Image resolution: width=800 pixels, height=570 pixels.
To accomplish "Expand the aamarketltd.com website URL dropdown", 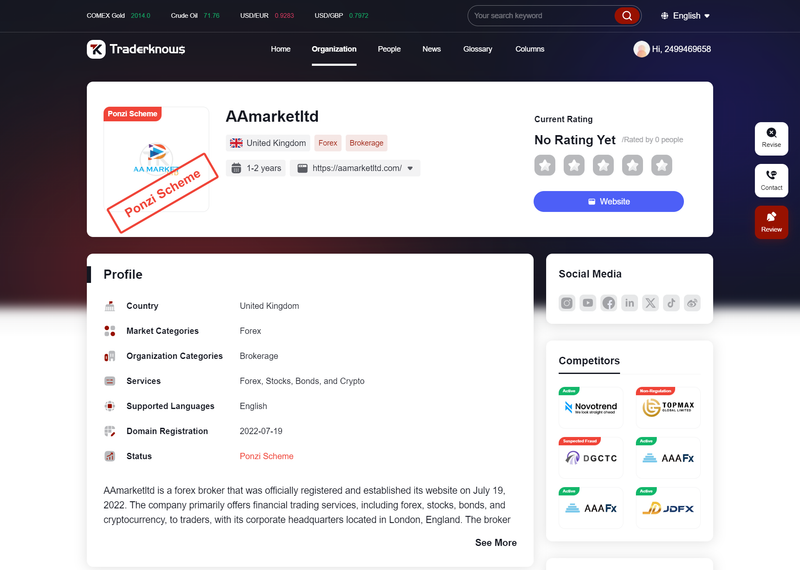I will [410, 168].
